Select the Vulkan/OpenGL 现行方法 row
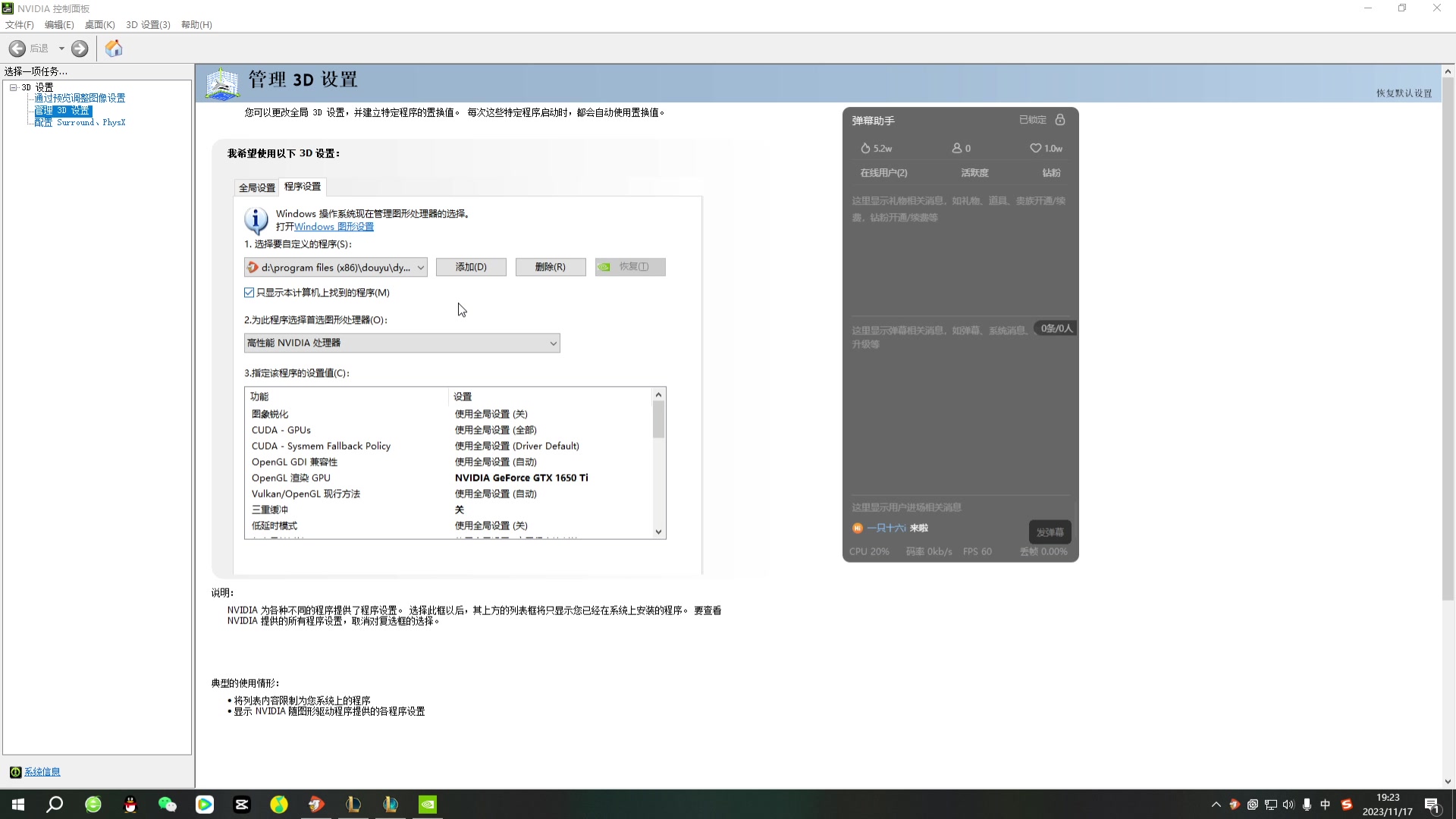This screenshot has width=1456, height=819. point(447,494)
